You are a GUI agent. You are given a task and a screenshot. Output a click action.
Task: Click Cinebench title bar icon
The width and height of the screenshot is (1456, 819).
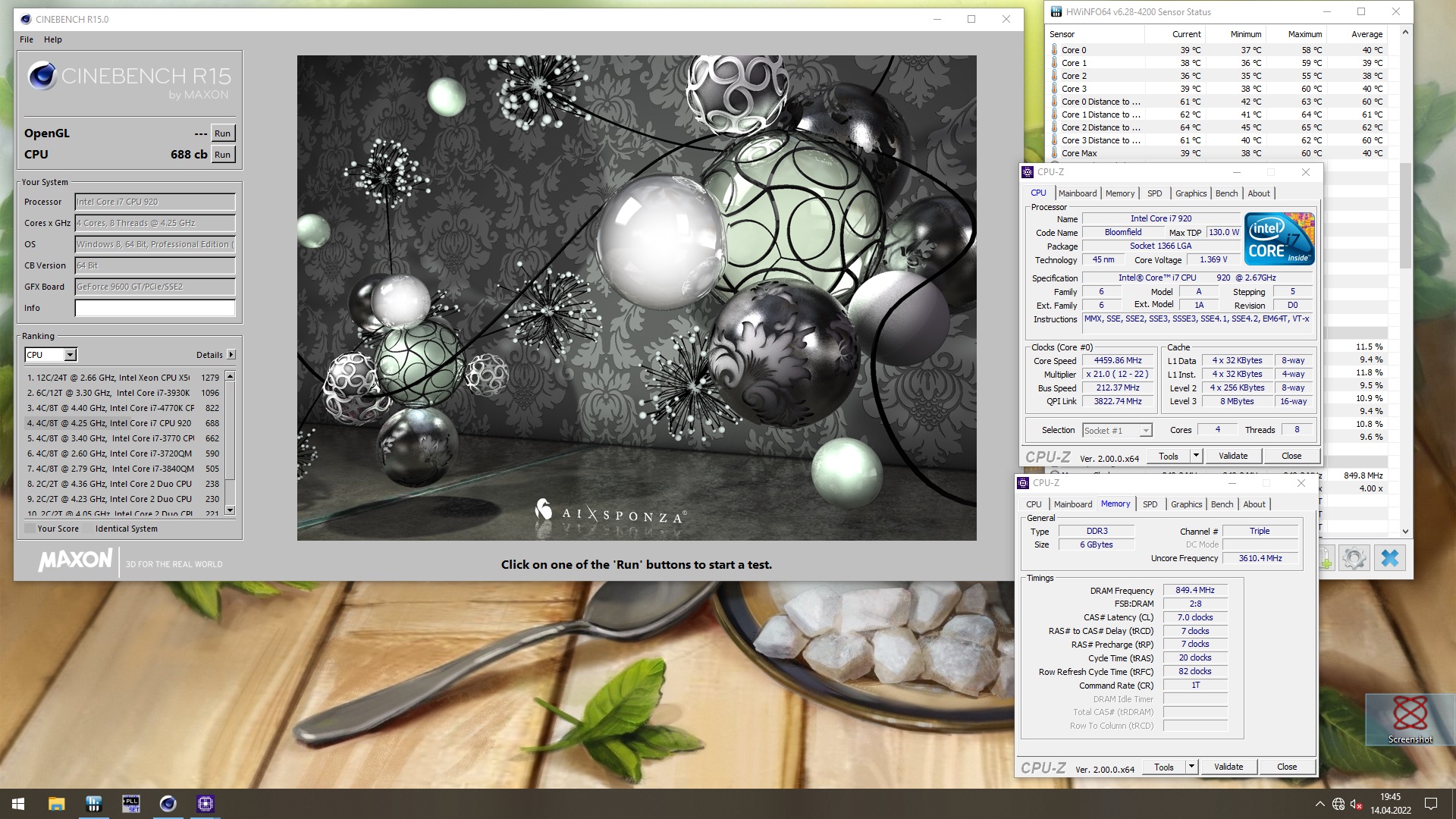point(26,20)
